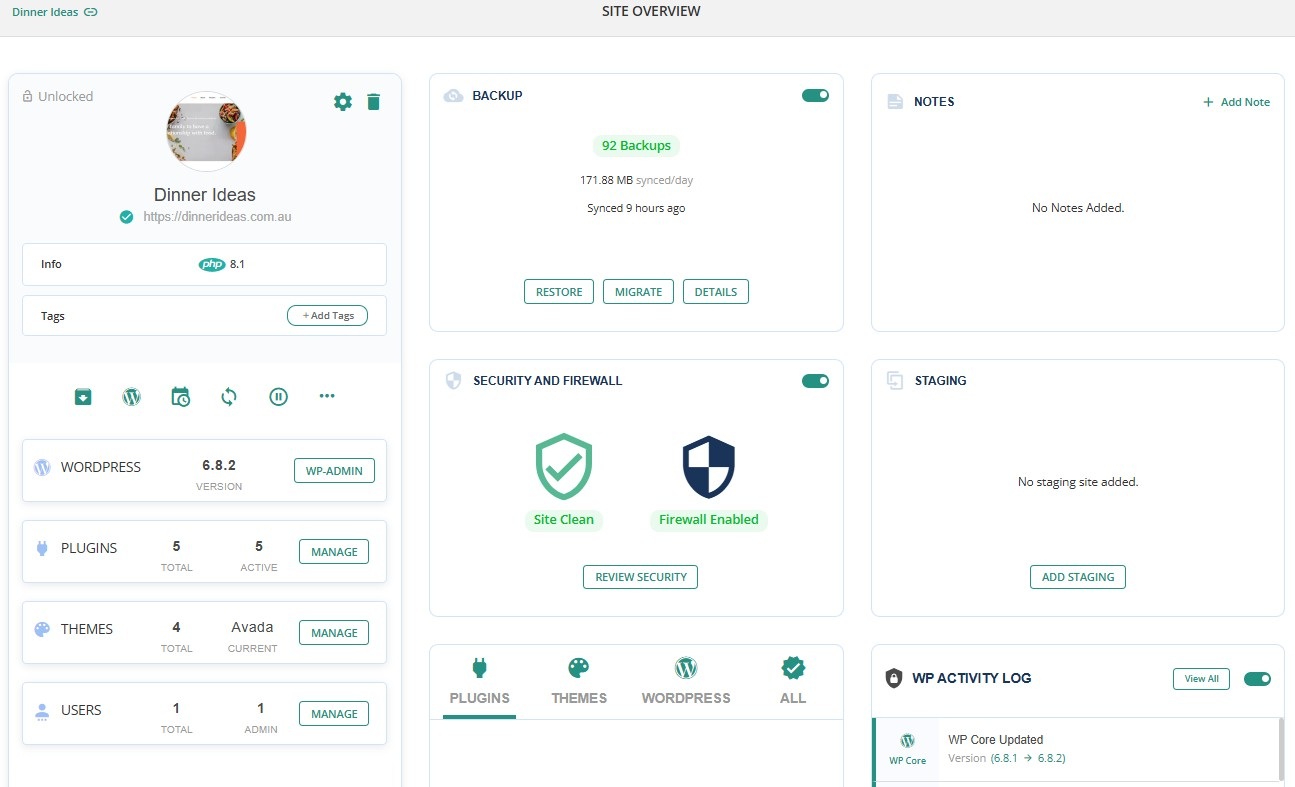Click the Dinner Ideas site thumbnail
The image size is (1295, 787).
pyautogui.click(x=206, y=132)
